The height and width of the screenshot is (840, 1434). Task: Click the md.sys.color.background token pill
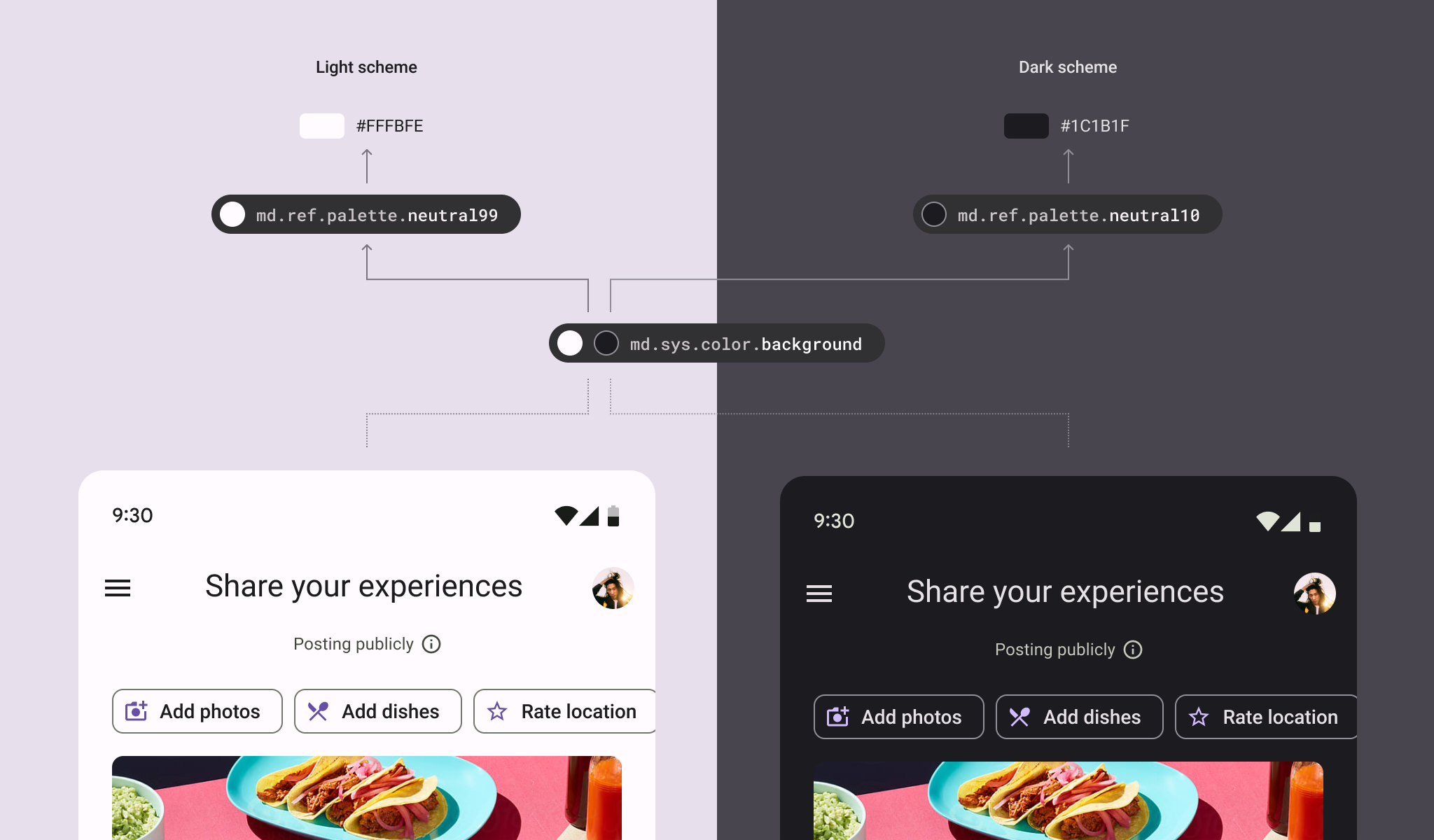[717, 343]
